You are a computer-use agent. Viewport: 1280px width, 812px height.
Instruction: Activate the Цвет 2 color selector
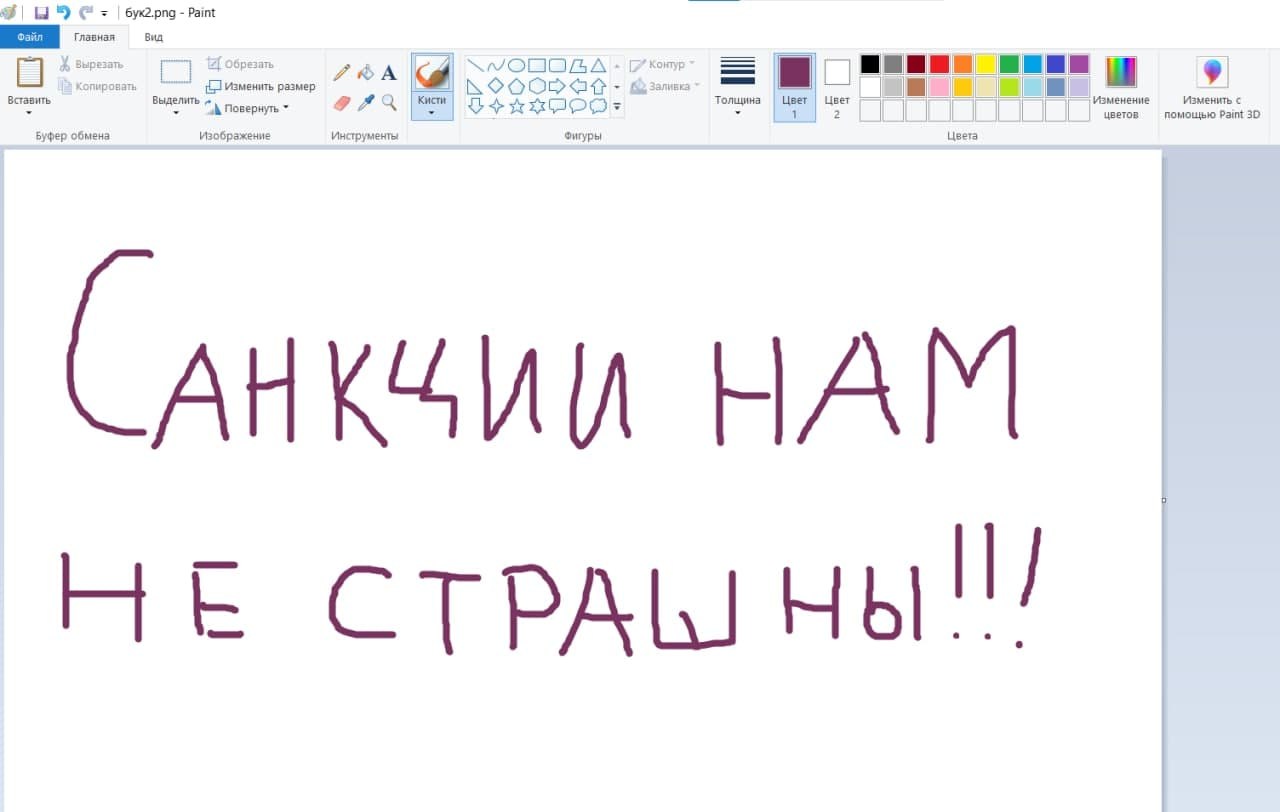(x=837, y=87)
